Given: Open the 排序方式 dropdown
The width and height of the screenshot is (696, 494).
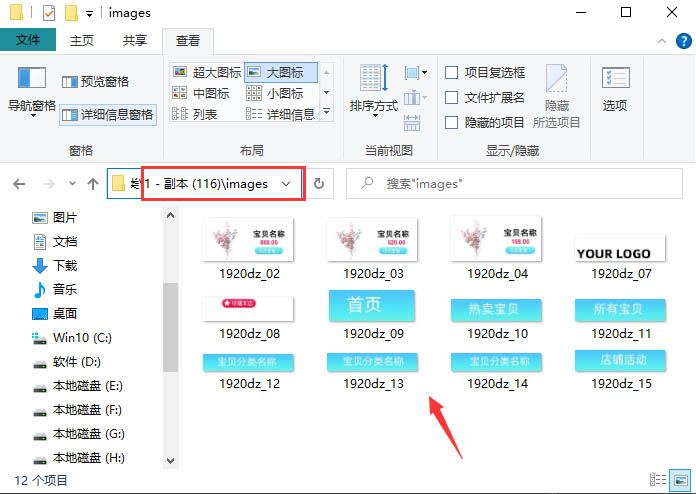Looking at the screenshot, I should tap(374, 92).
